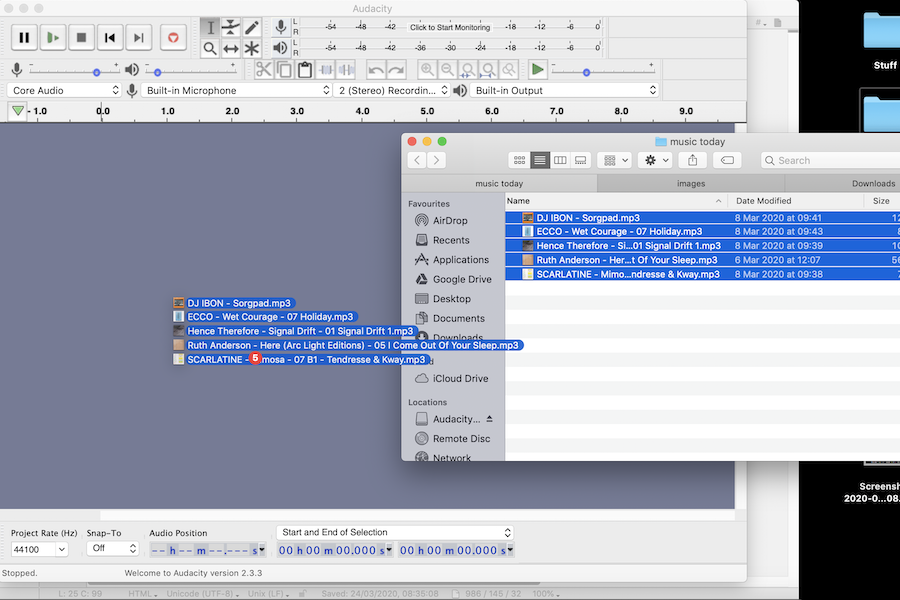The width and height of the screenshot is (900, 600).
Task: Zoom out on the timeline
Action: pos(447,70)
